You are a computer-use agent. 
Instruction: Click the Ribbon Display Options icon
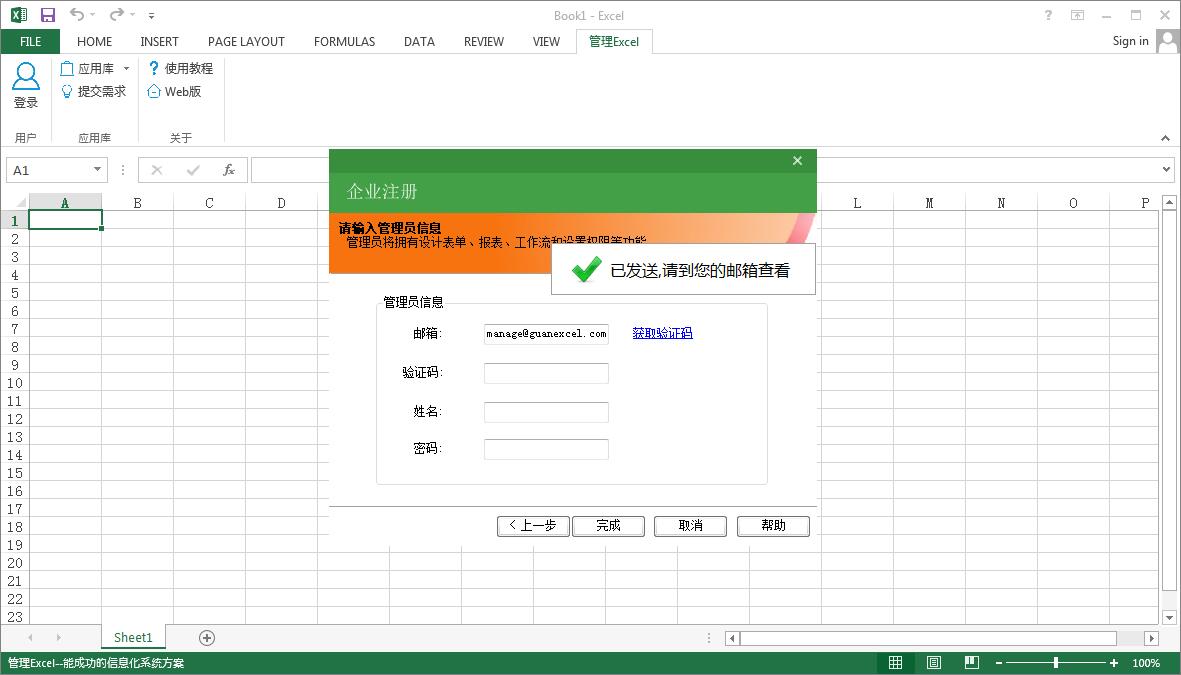click(x=1078, y=15)
